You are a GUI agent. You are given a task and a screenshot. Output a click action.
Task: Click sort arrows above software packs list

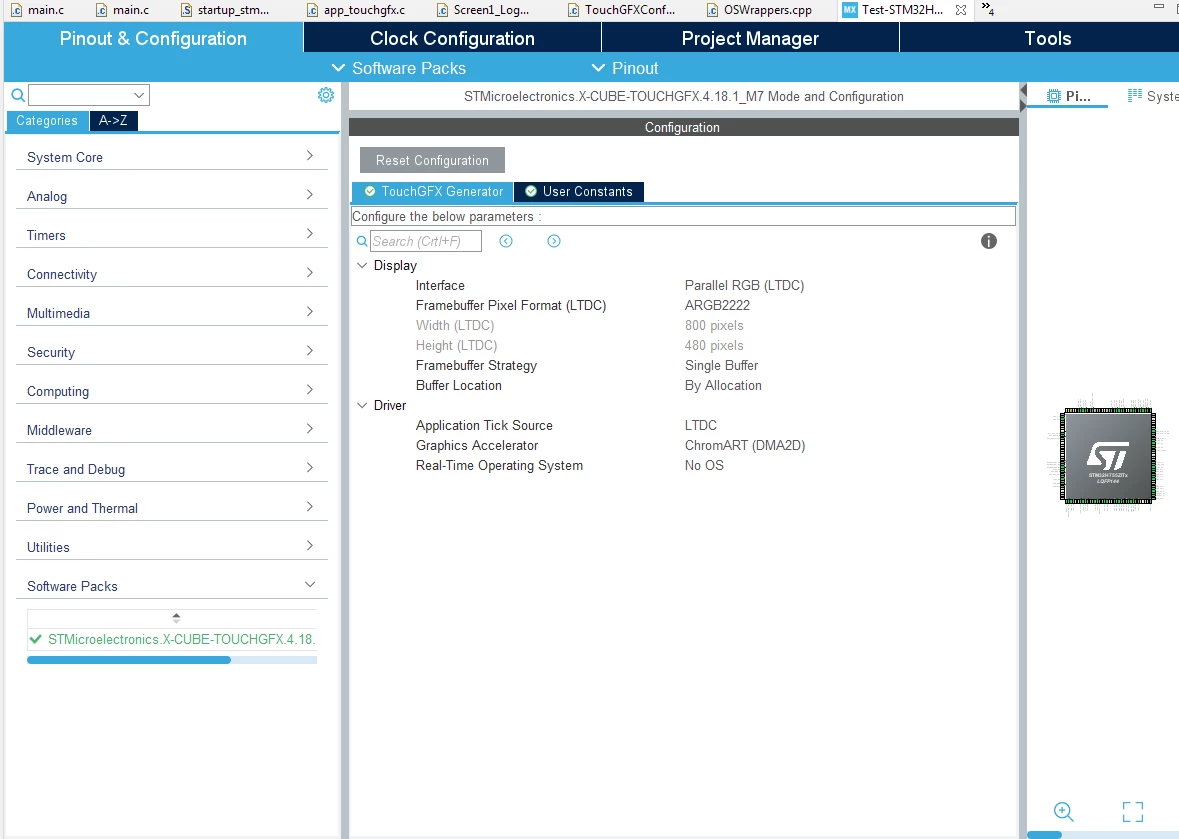pyautogui.click(x=176, y=617)
